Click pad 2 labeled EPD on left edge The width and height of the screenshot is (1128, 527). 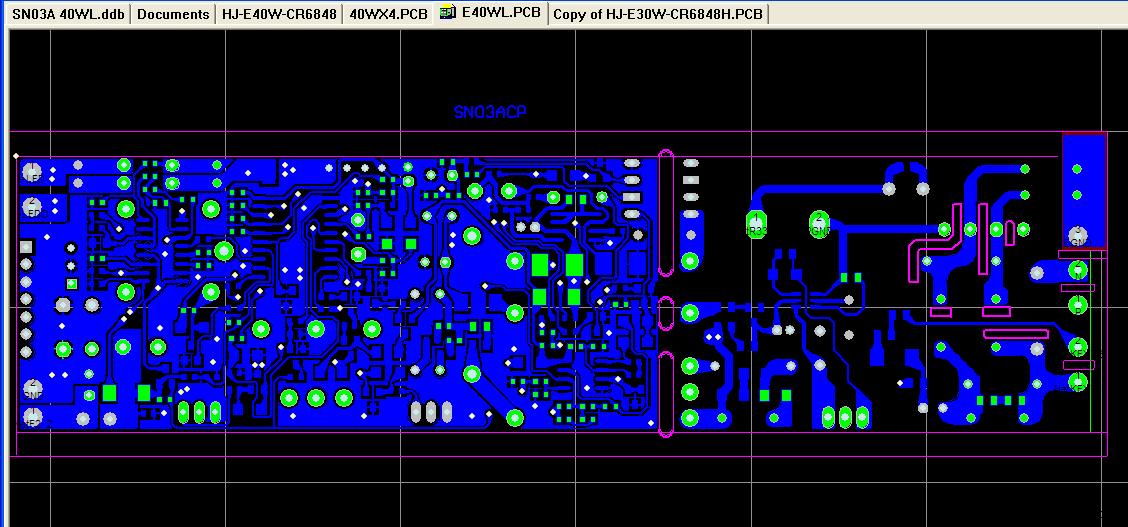tap(32, 206)
